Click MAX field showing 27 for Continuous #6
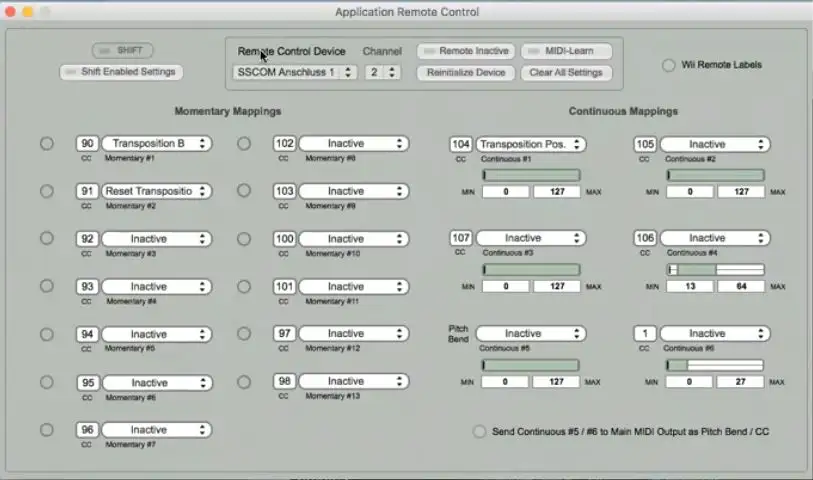The image size is (813, 480). (x=740, y=382)
